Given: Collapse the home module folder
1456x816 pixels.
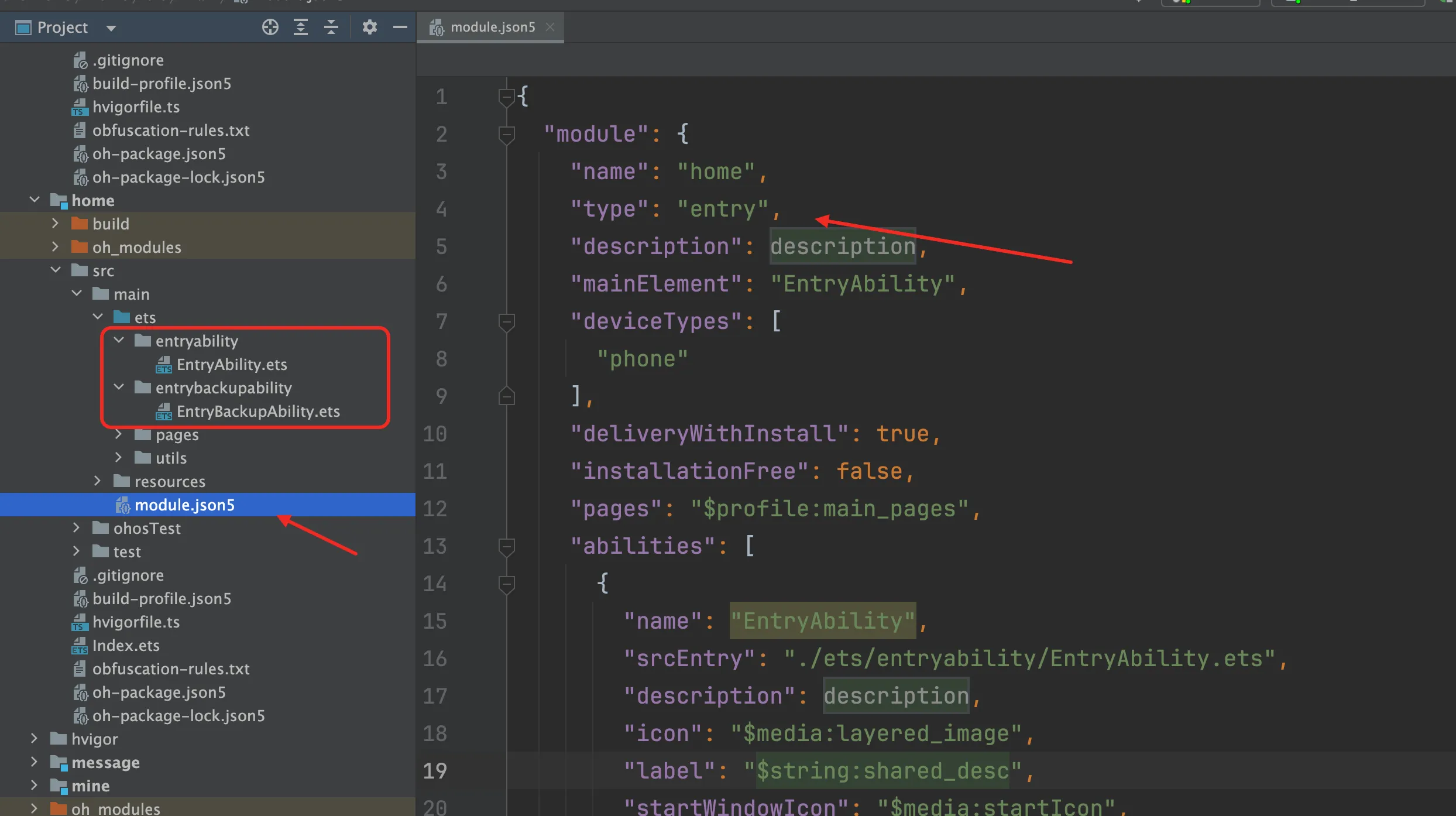Looking at the screenshot, I should (x=35, y=200).
